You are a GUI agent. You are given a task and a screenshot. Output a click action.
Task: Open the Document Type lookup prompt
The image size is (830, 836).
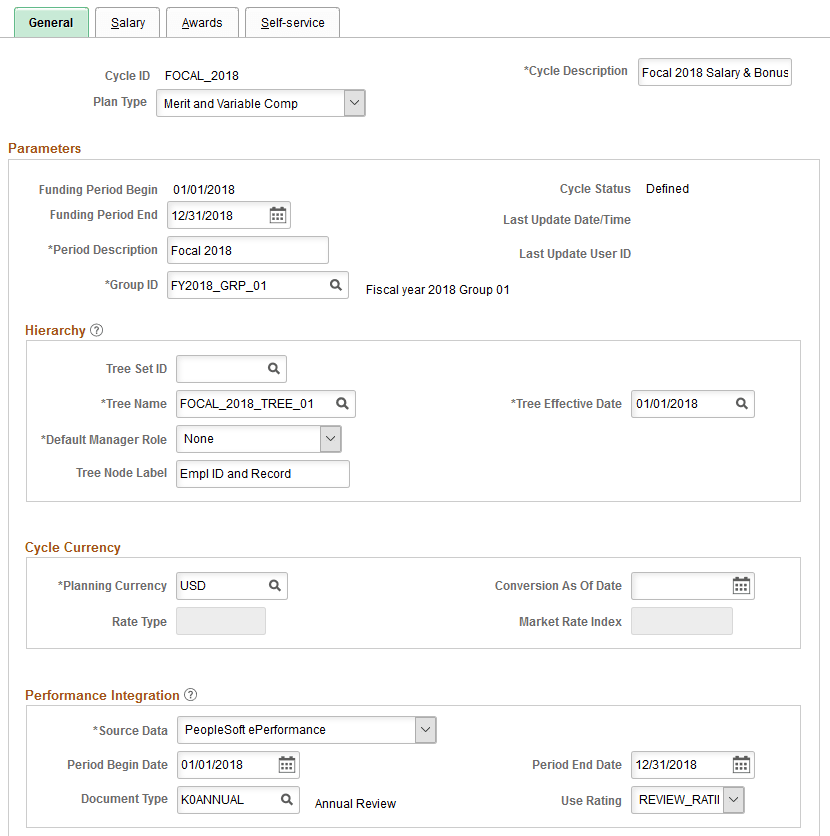288,799
